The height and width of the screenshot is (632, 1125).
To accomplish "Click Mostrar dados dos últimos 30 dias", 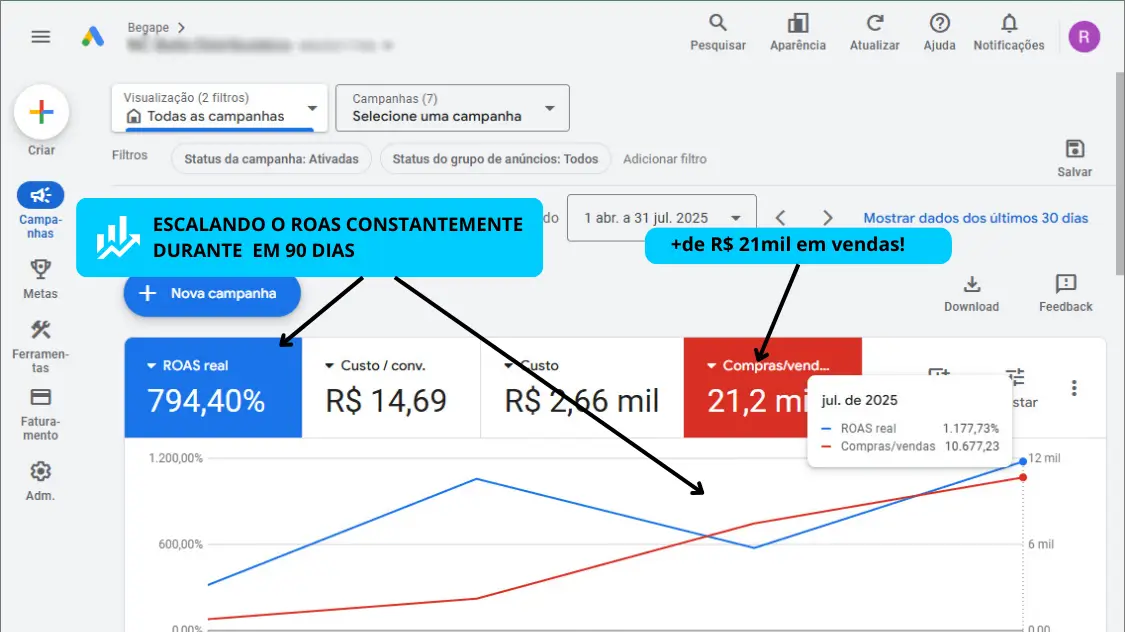I will pos(975,218).
